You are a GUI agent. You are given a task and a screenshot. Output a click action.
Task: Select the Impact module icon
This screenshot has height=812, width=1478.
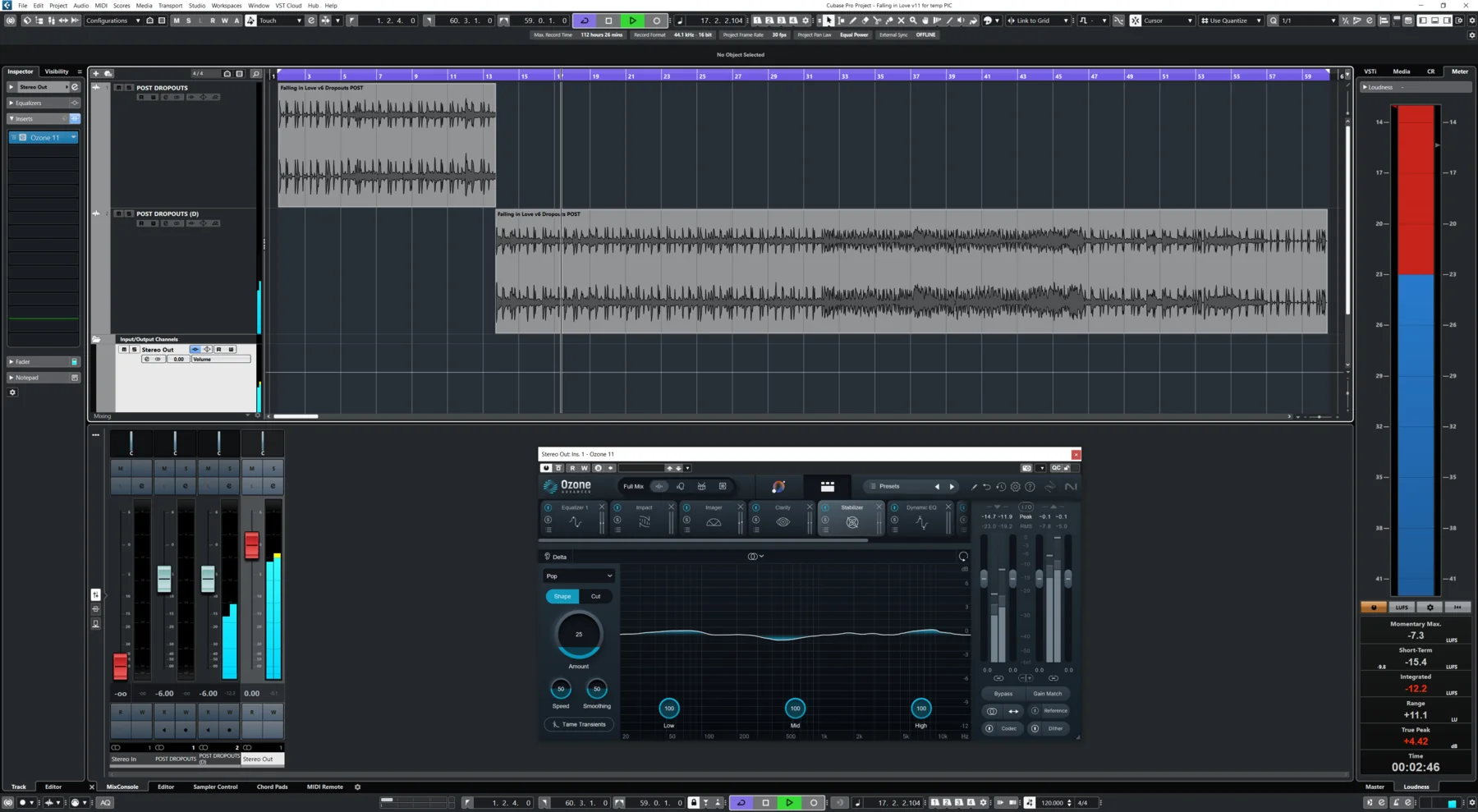coord(644,522)
